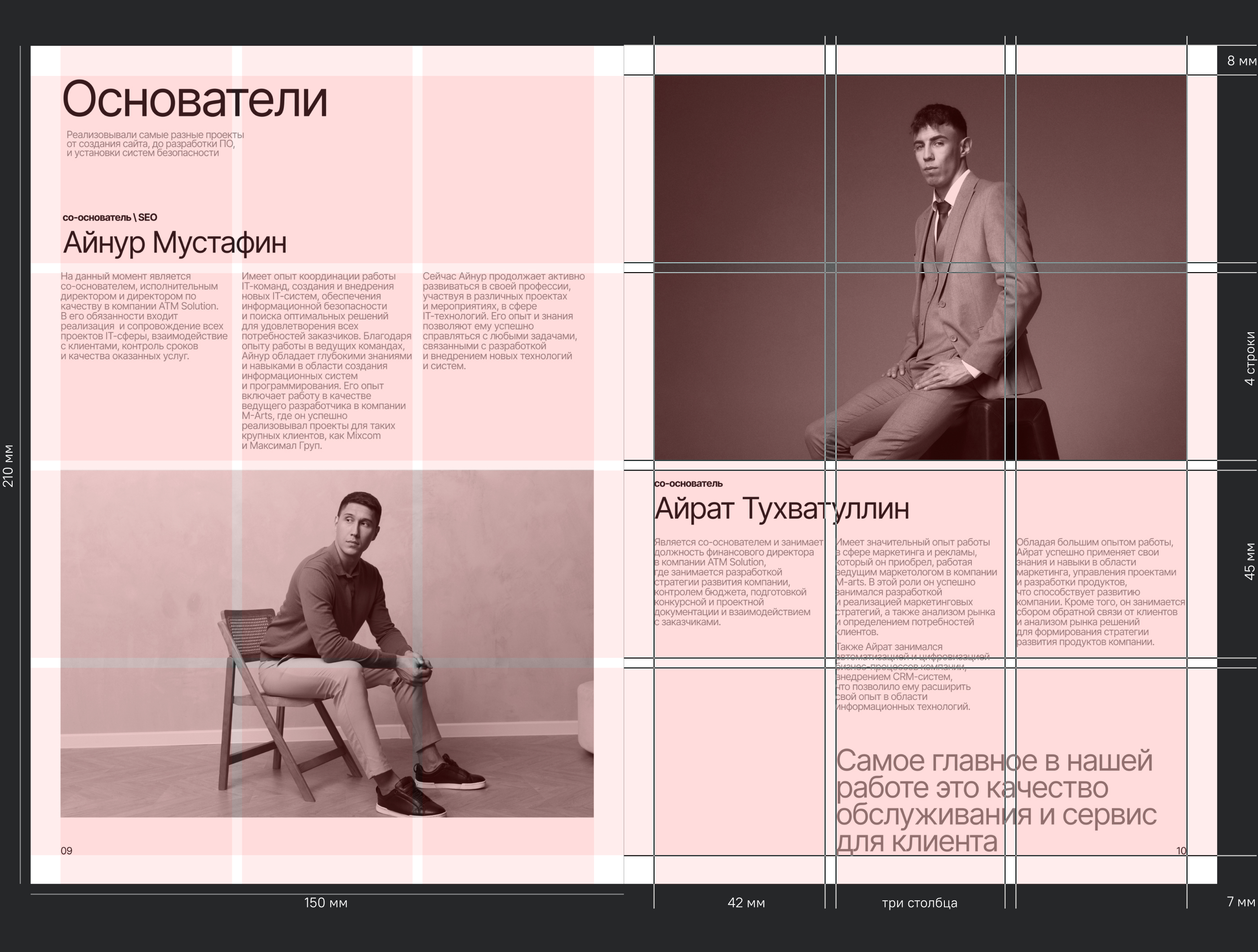Select the photo of the man sitting on the chair

coord(327,643)
